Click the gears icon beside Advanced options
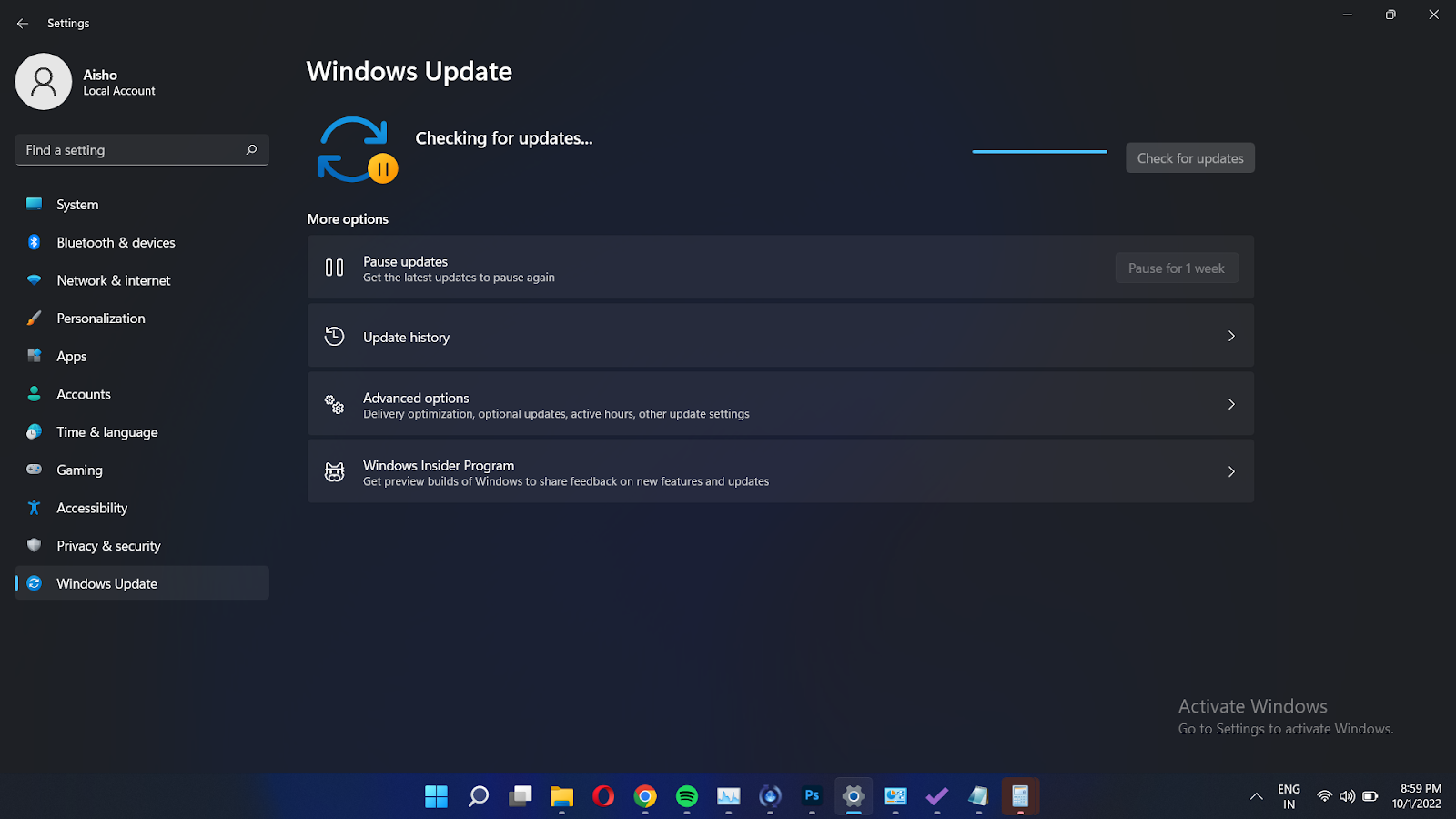This screenshot has height=819, width=1456. (x=335, y=404)
